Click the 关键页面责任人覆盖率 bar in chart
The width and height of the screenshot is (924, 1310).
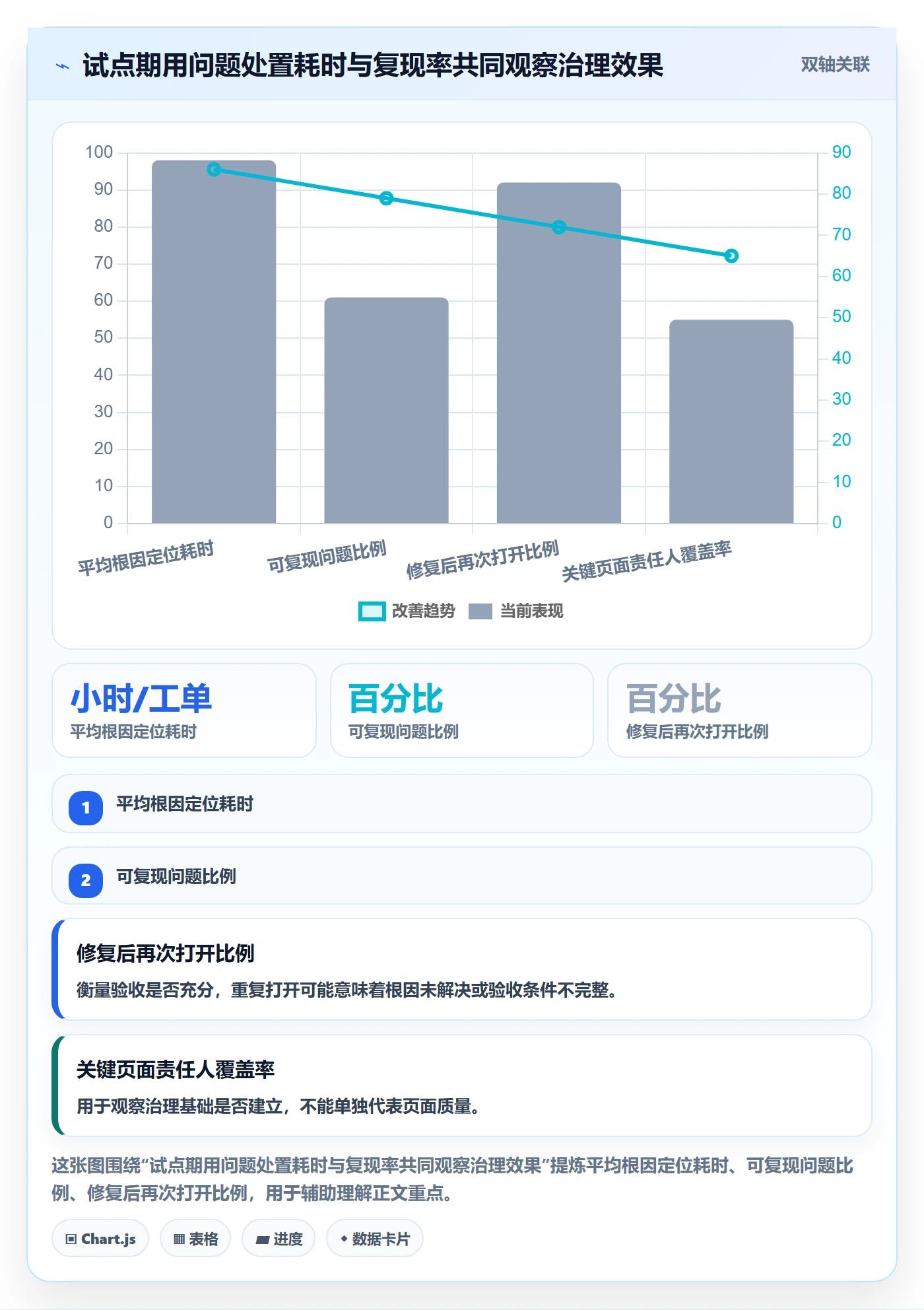[x=731, y=422]
